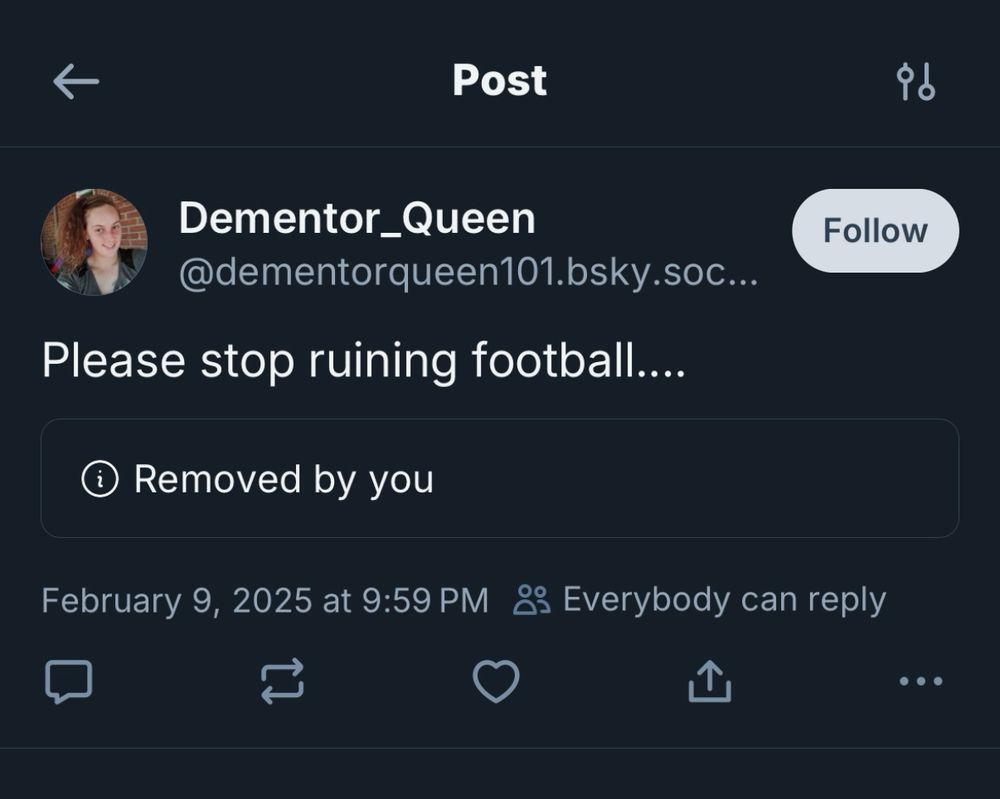Follow Dementor_Queen

coord(875,230)
